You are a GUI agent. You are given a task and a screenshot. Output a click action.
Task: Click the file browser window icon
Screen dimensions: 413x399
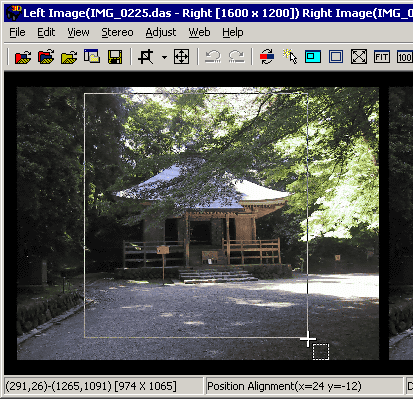pyautogui.click(x=92, y=56)
